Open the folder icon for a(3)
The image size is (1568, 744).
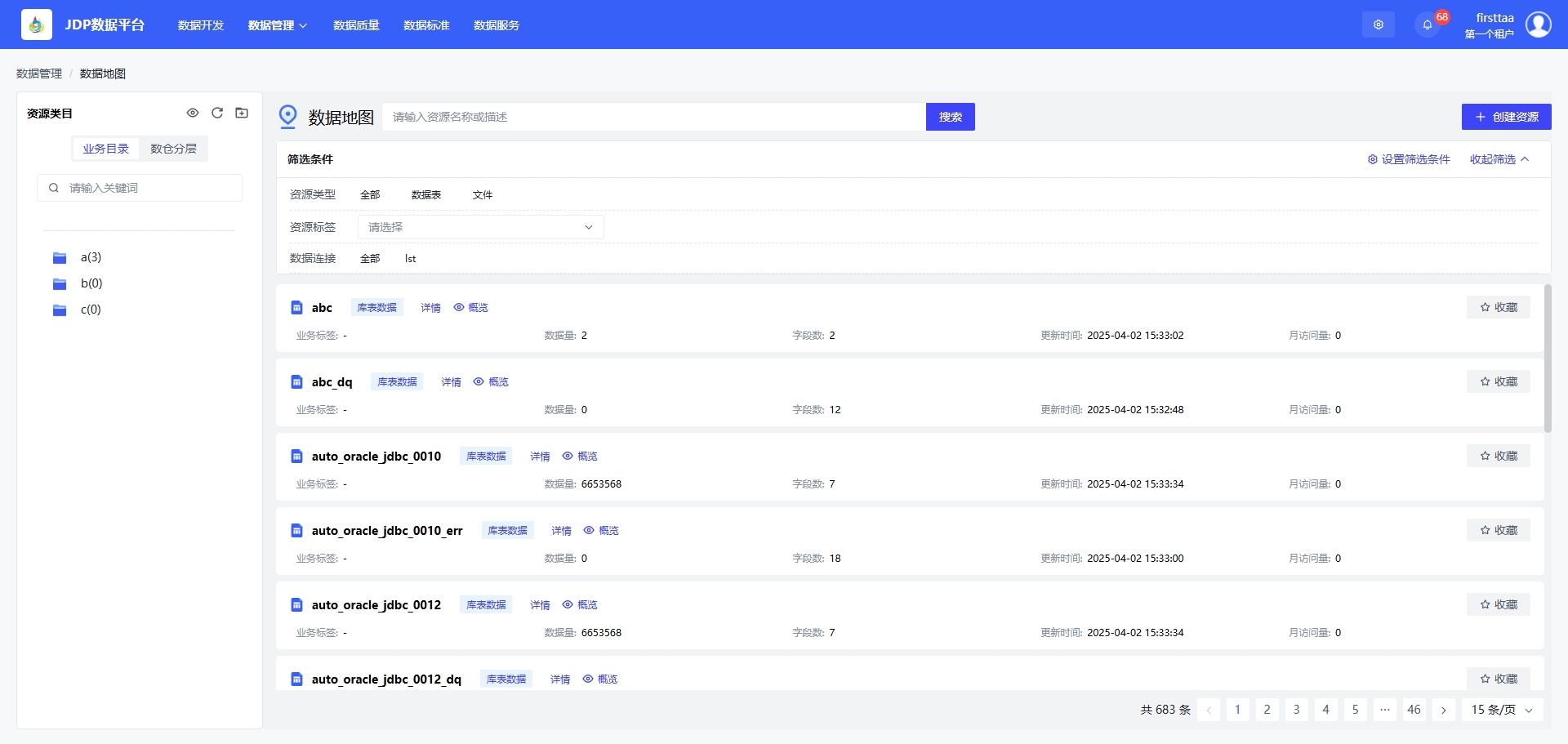click(x=60, y=258)
